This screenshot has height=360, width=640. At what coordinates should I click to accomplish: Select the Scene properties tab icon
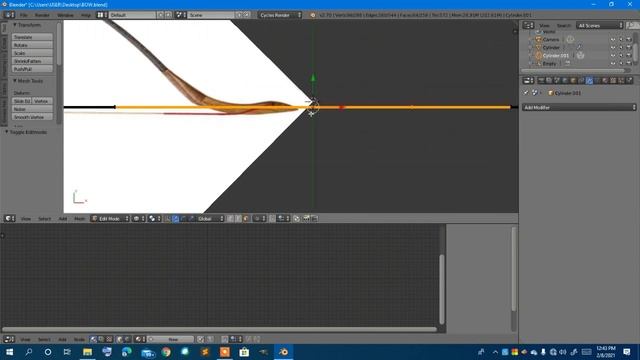coord(557,80)
